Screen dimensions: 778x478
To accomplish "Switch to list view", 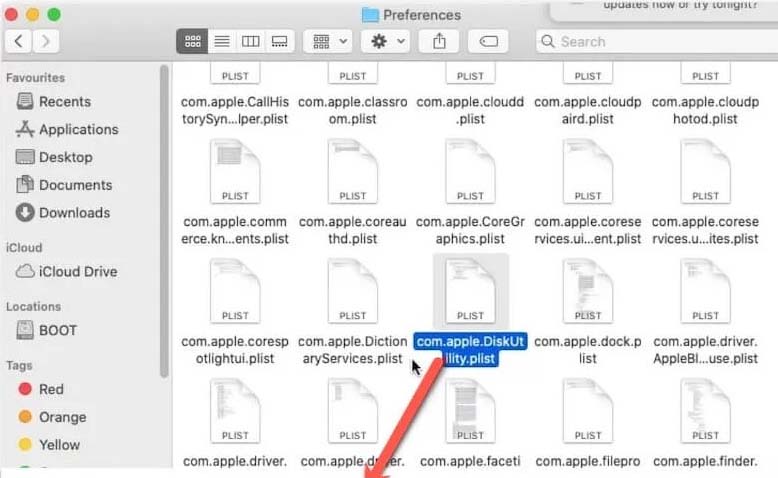I will point(222,41).
